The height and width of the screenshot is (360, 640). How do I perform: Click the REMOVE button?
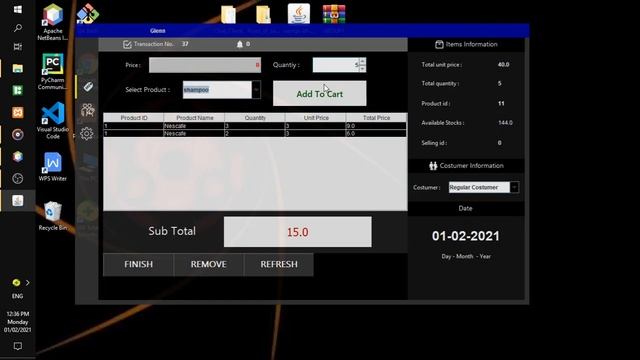(209, 264)
